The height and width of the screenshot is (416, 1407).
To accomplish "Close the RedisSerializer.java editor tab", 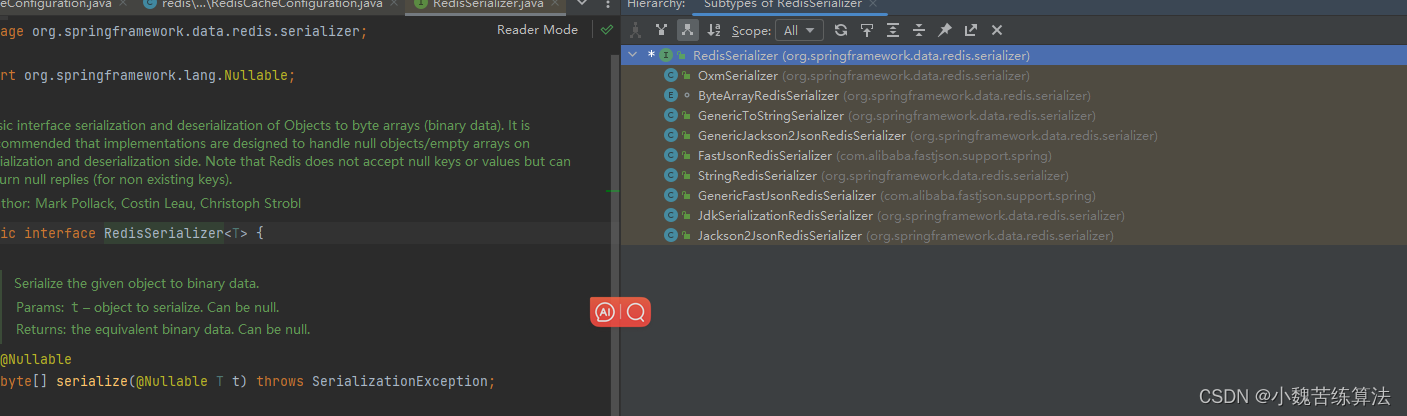I will click(x=555, y=5).
